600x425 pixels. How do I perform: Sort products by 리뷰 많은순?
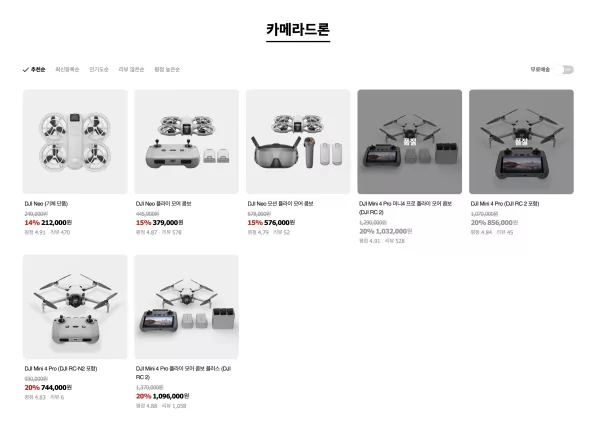pyautogui.click(x=131, y=70)
